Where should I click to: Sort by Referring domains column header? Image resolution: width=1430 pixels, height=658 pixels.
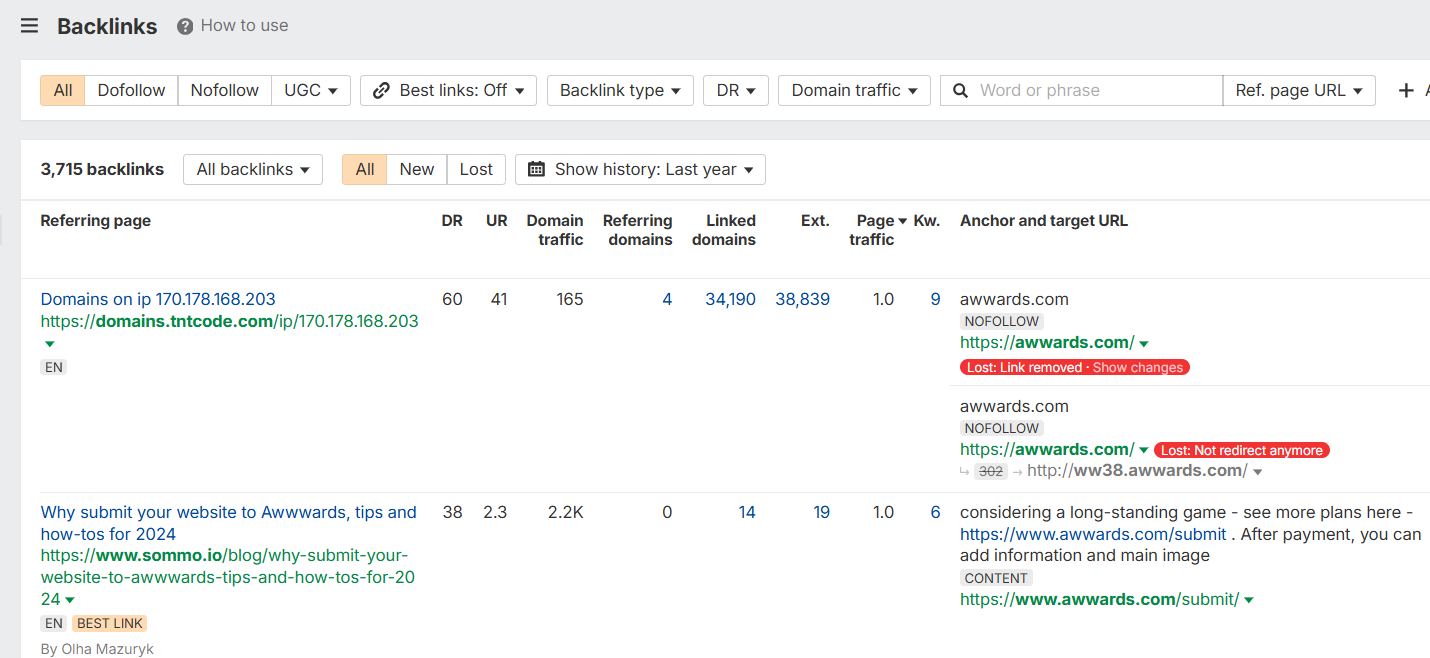(x=637, y=230)
